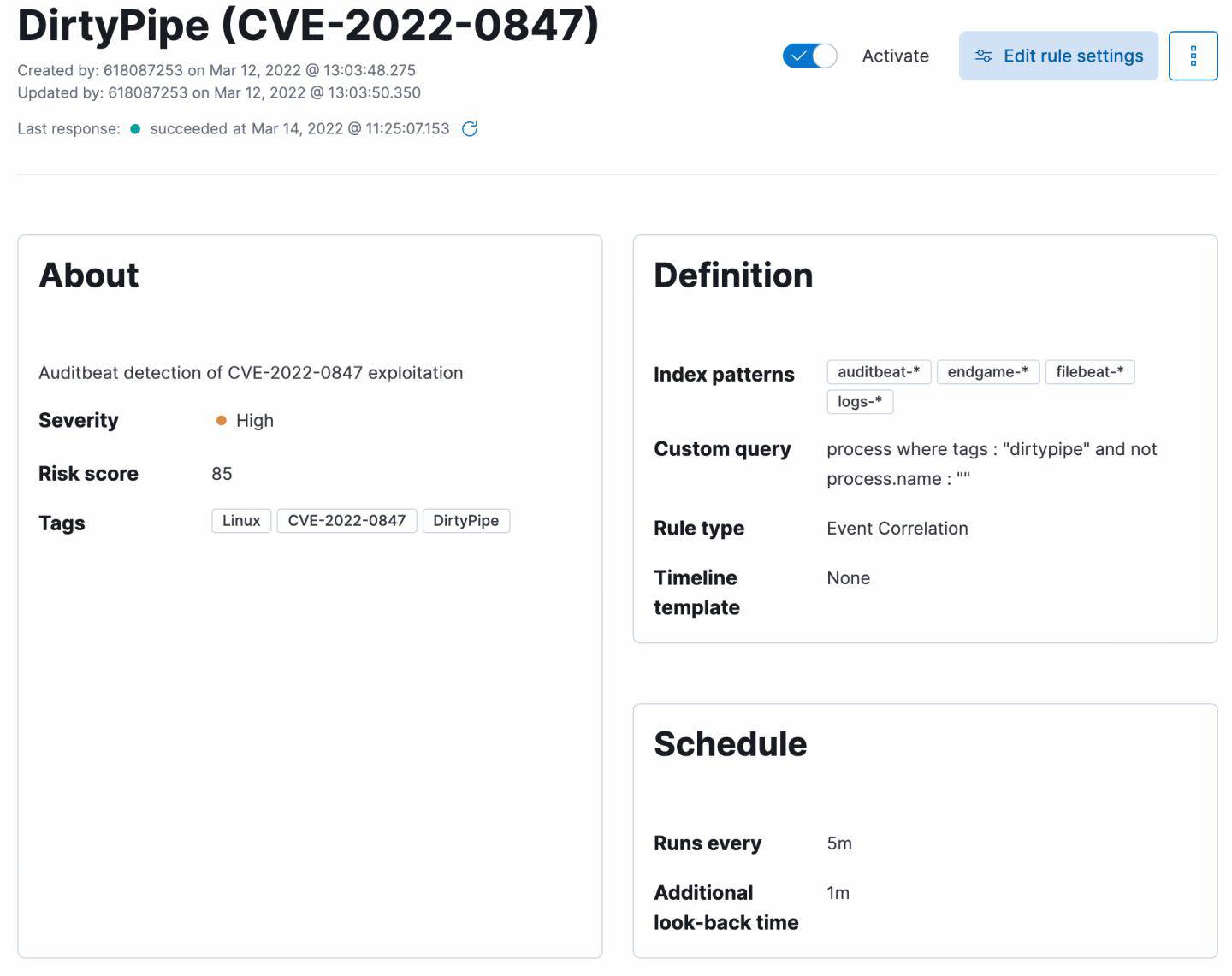Click the logs-* index pattern badge
Viewport: 1232px width, 976px height.
860,402
